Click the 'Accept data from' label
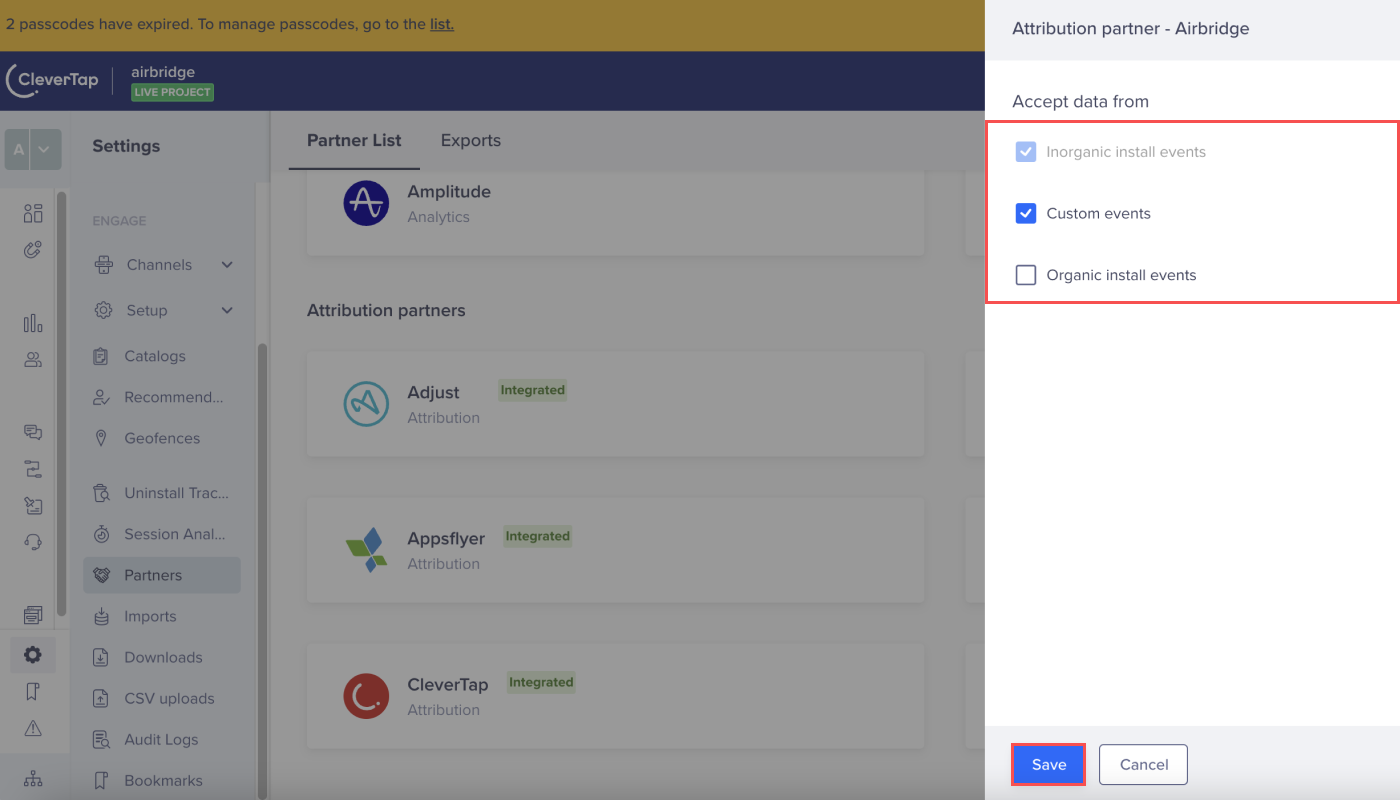 pyautogui.click(x=1080, y=101)
